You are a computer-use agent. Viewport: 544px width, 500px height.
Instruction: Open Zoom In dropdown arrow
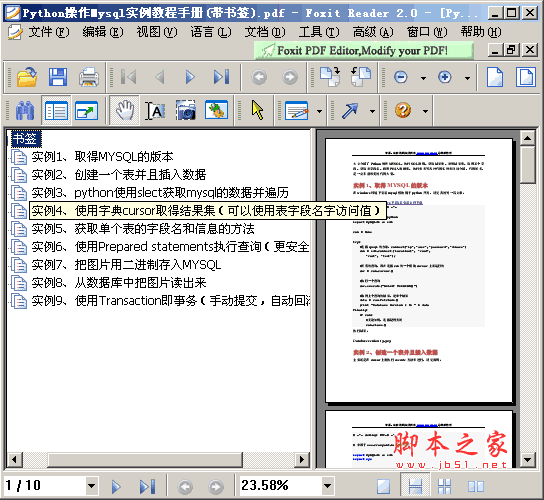(468, 78)
